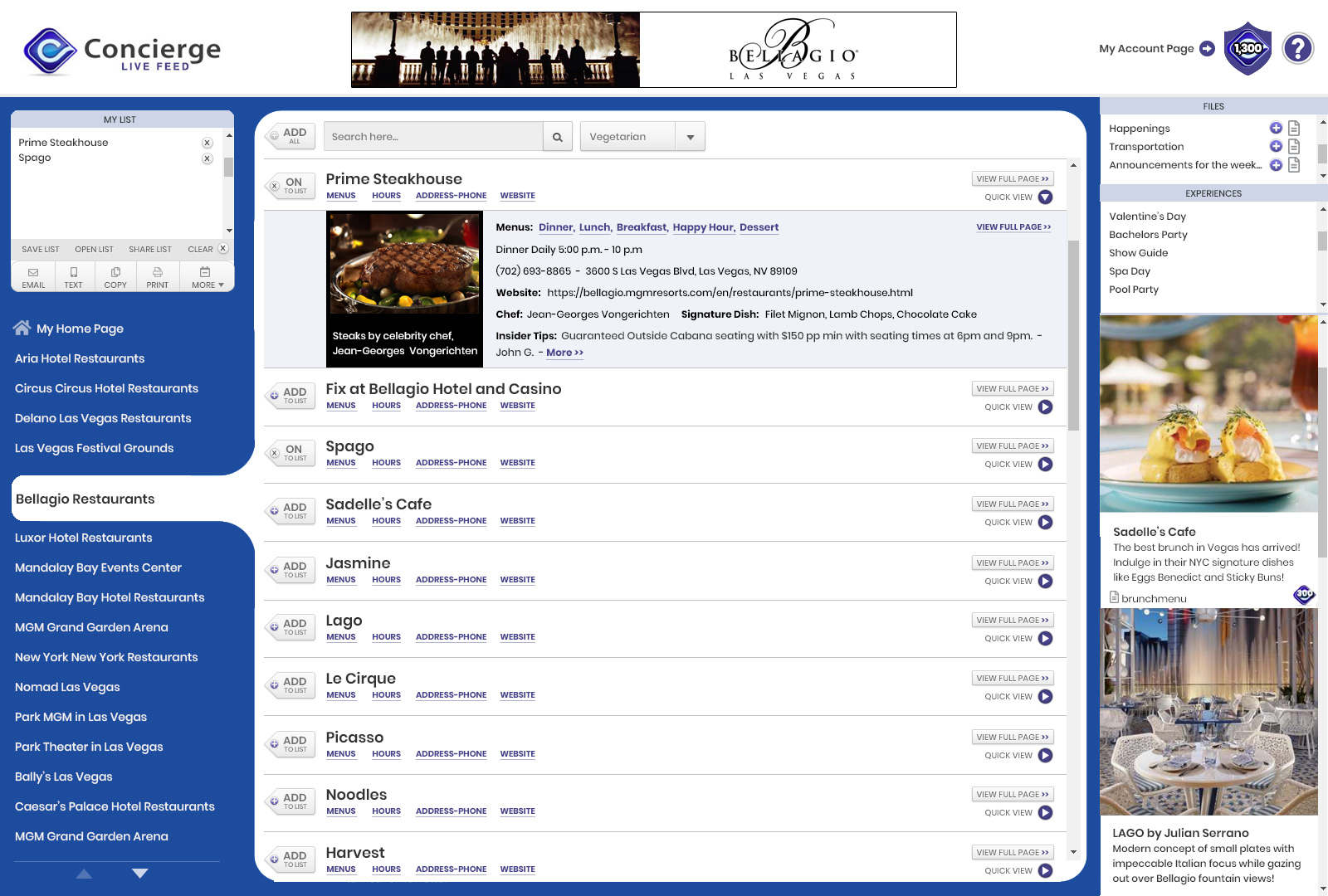Click sidebar scroll down arrow
This screenshot has width=1328, height=896.
tap(139, 874)
